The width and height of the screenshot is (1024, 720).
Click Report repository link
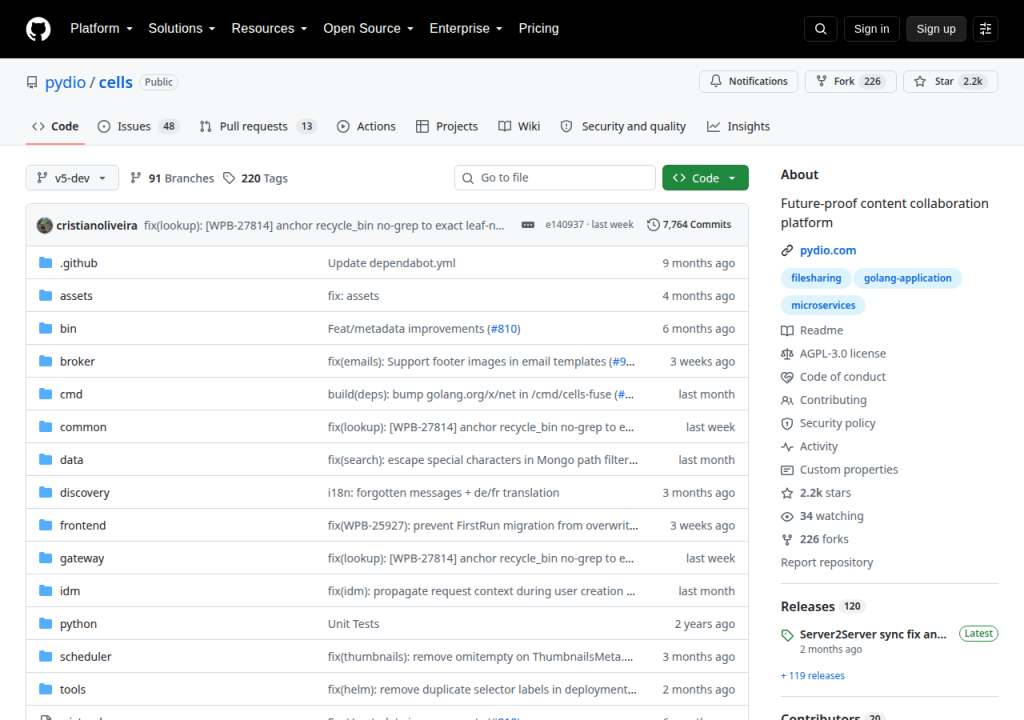coord(827,563)
